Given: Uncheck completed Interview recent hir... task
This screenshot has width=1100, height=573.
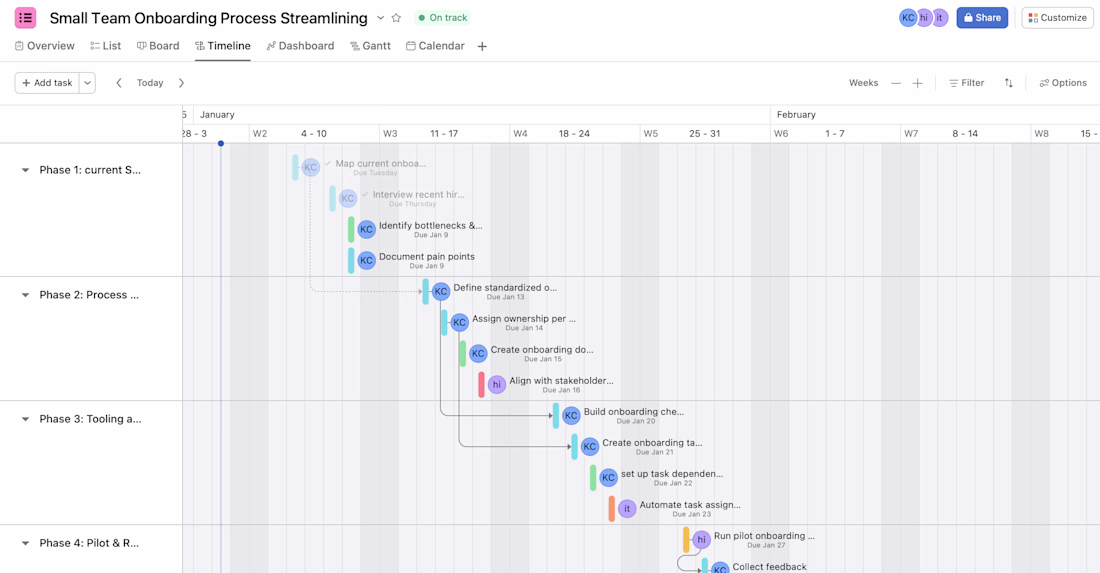Looking at the screenshot, I should pos(364,194).
